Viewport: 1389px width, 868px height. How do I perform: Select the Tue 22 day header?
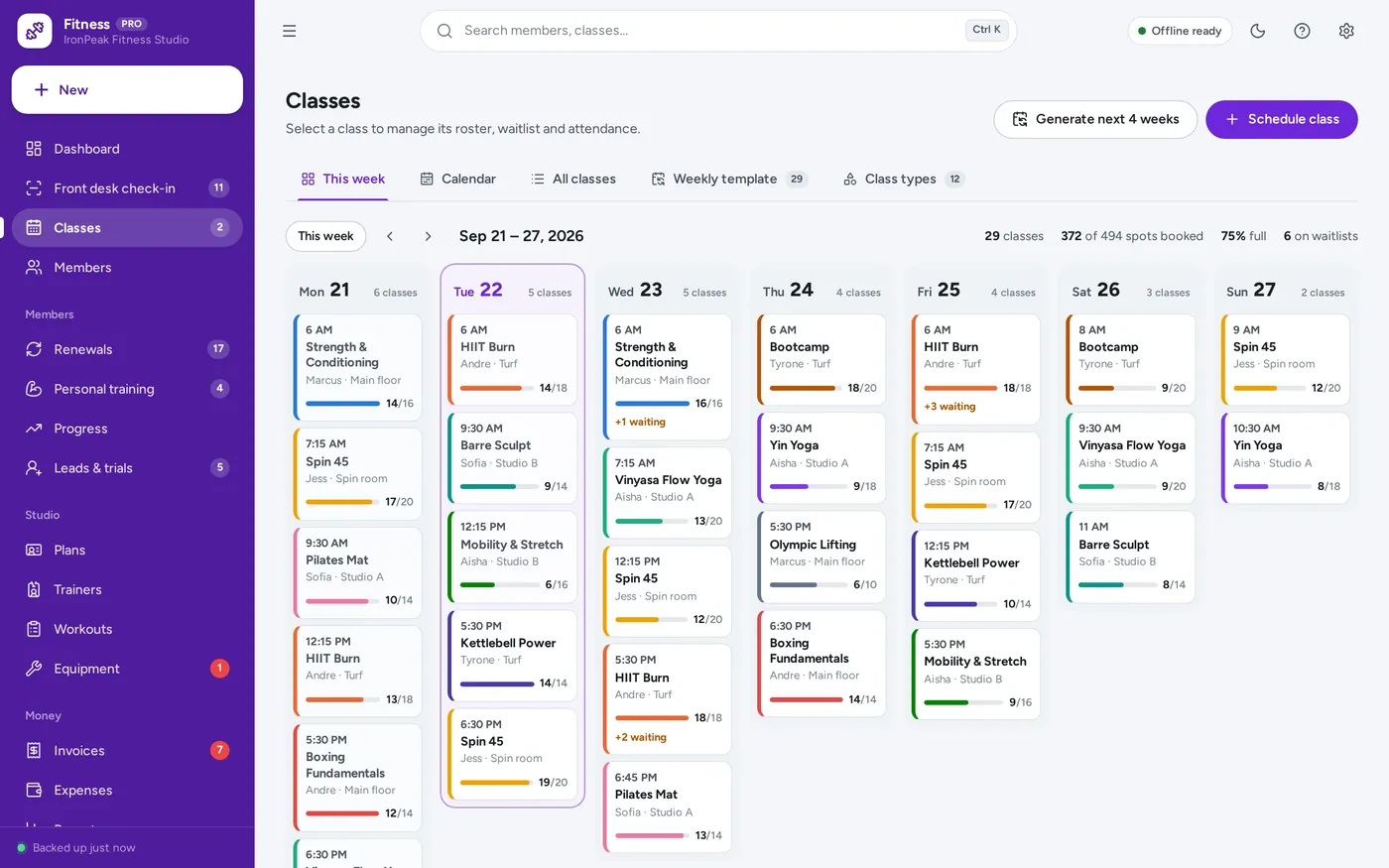click(x=513, y=291)
